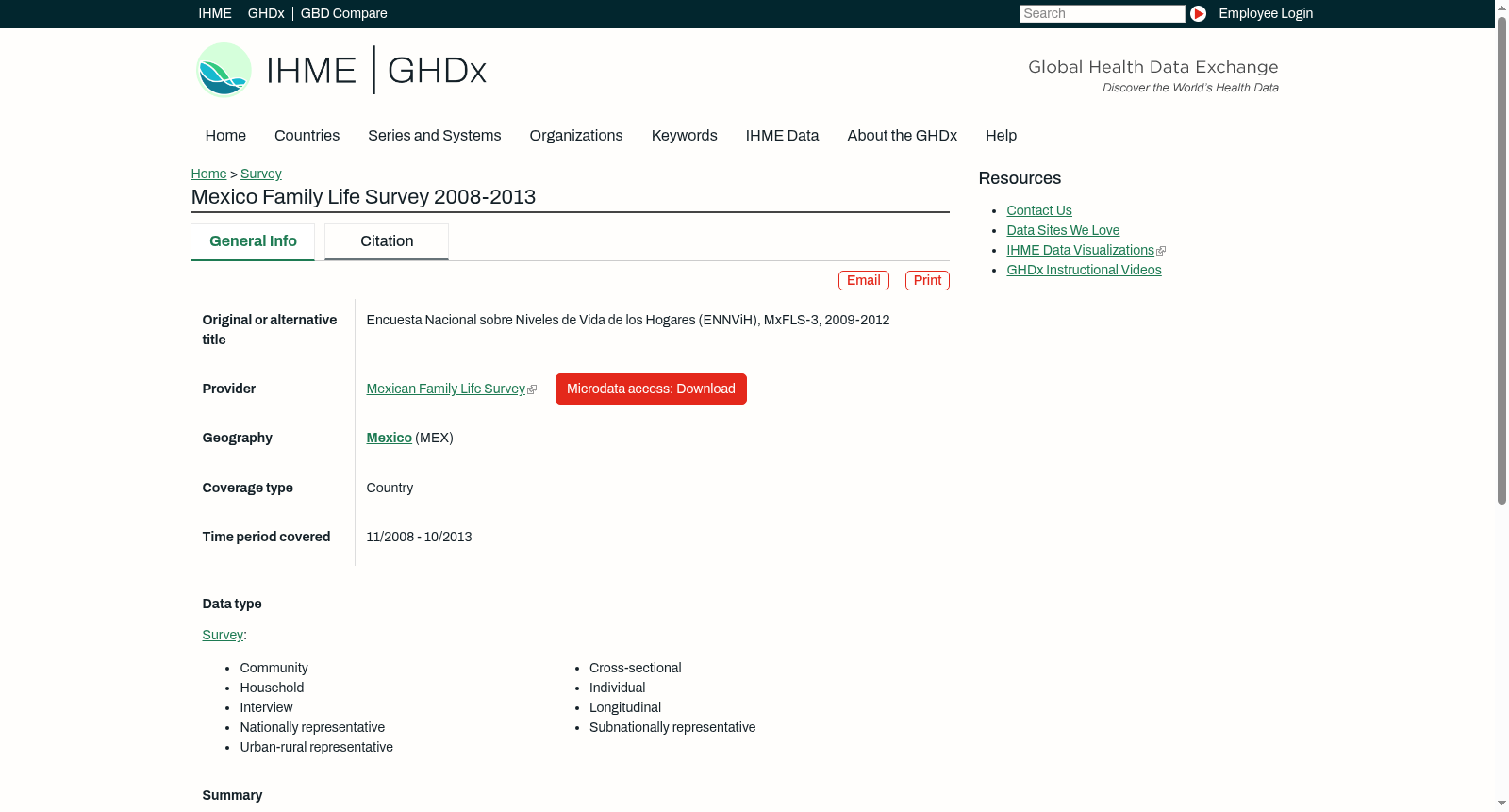Open Data Sites We Love link
This screenshot has height=812, width=1509.
[x=1063, y=230]
